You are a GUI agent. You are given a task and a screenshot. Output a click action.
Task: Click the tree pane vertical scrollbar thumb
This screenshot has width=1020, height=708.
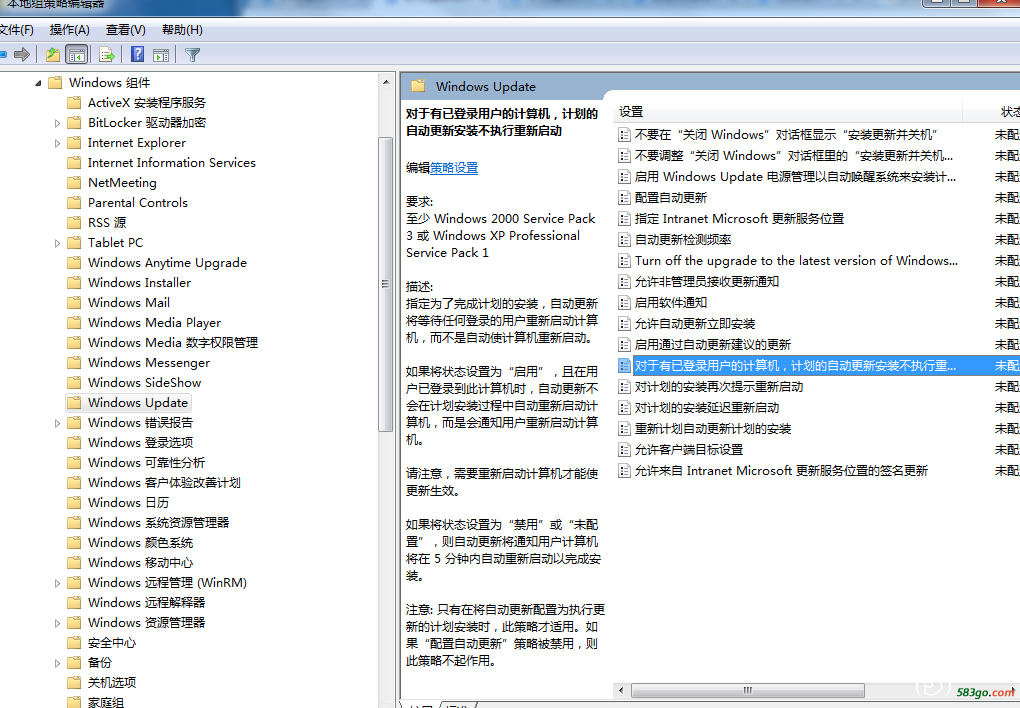pyautogui.click(x=385, y=284)
